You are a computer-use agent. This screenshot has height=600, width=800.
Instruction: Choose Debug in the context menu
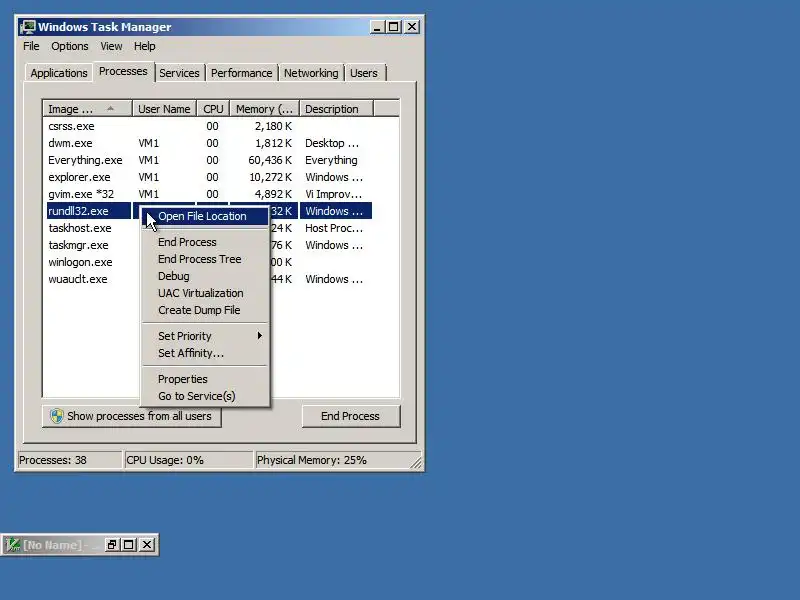[x=205, y=276]
